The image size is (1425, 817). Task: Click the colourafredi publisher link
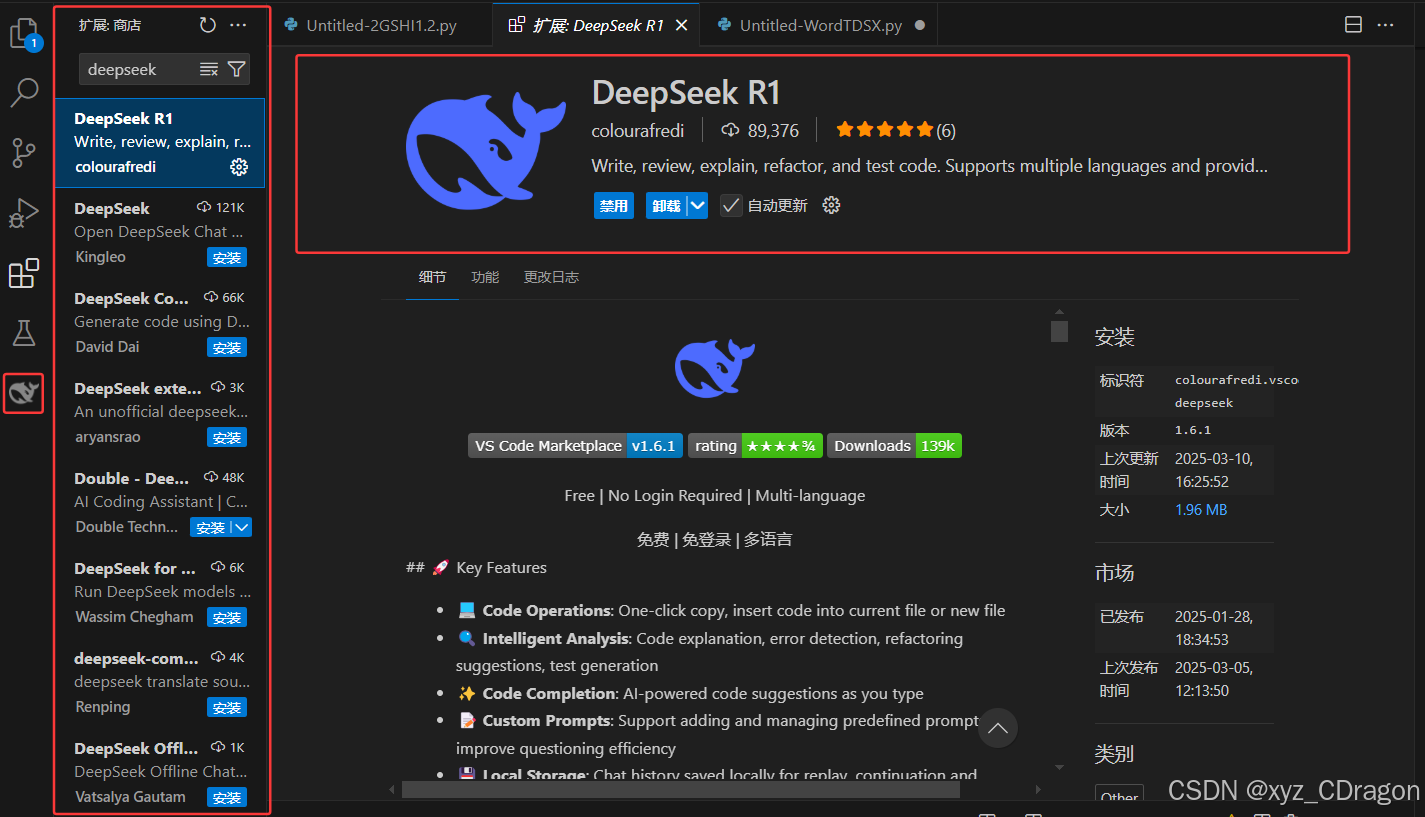pos(640,130)
